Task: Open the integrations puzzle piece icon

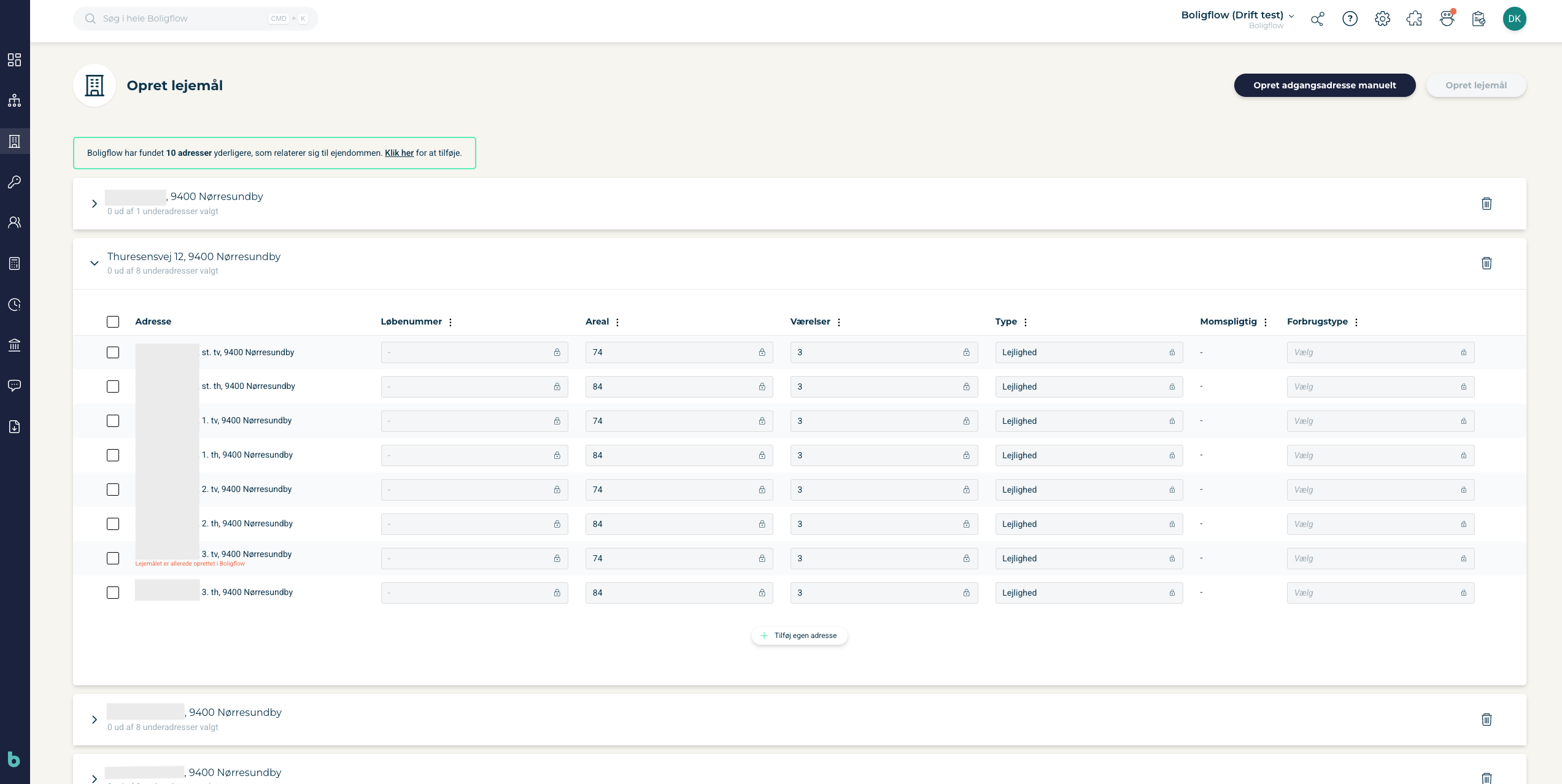Action: [x=1414, y=19]
